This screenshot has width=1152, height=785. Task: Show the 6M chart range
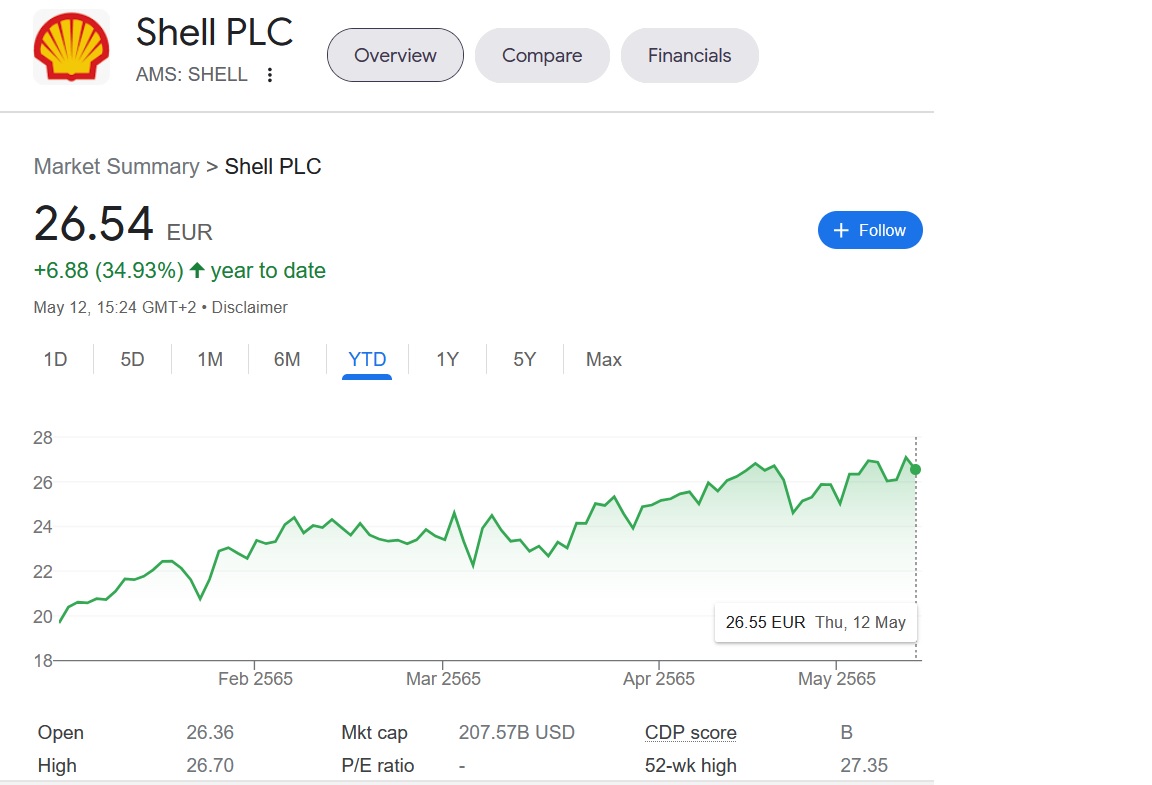tap(287, 359)
